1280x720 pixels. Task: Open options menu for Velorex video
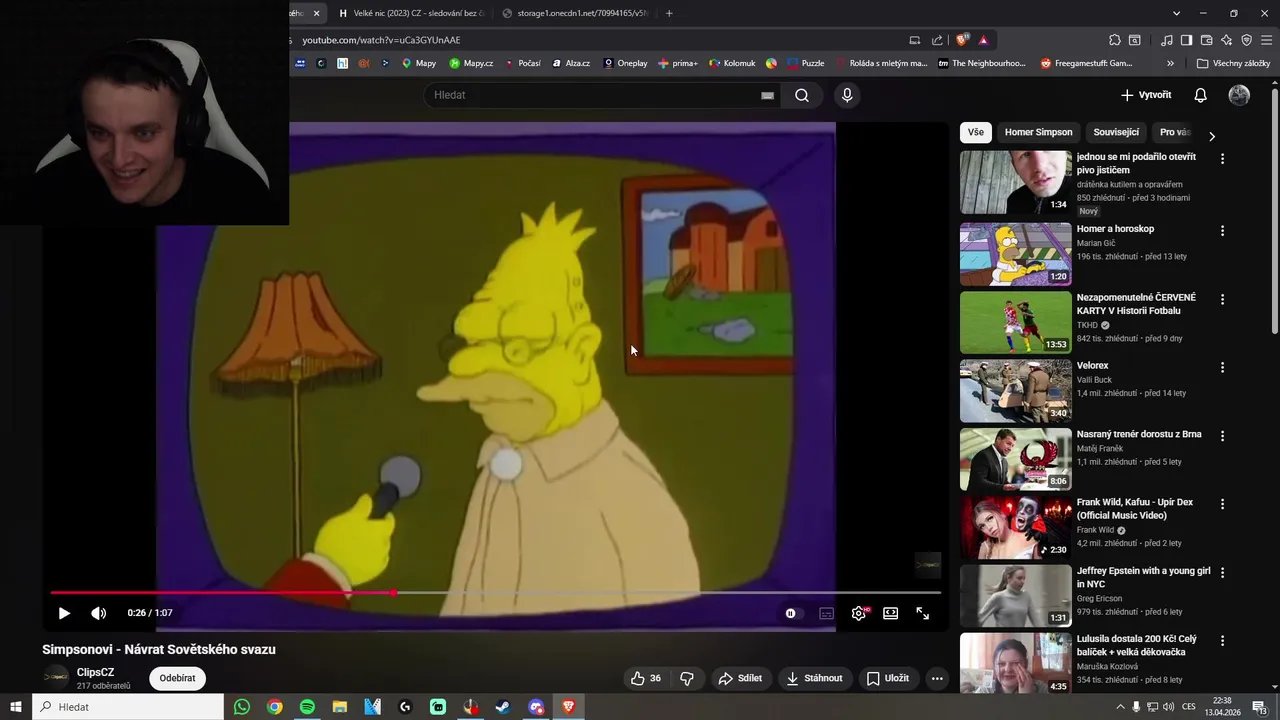pyautogui.click(x=1222, y=367)
